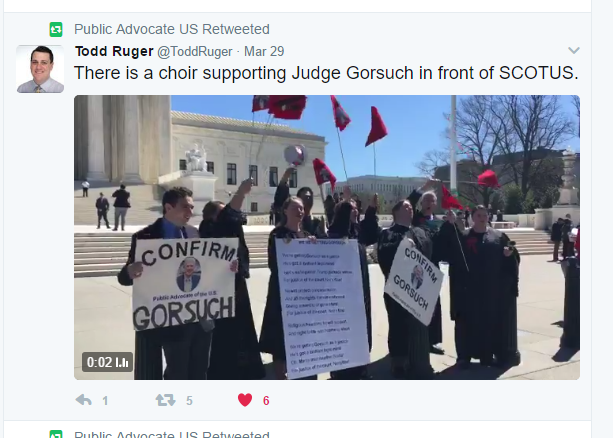This screenshot has width=613, height=438.
Task: Open the Mar 29 timestamp link
Action: (264, 52)
